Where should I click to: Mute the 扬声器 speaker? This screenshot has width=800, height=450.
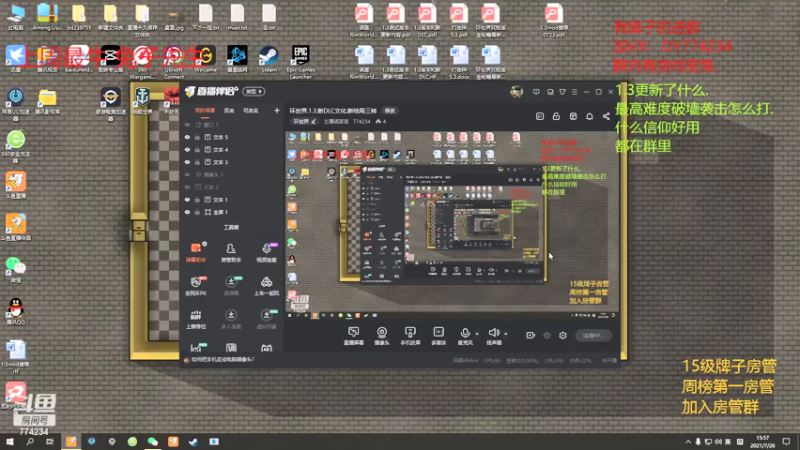493,336
